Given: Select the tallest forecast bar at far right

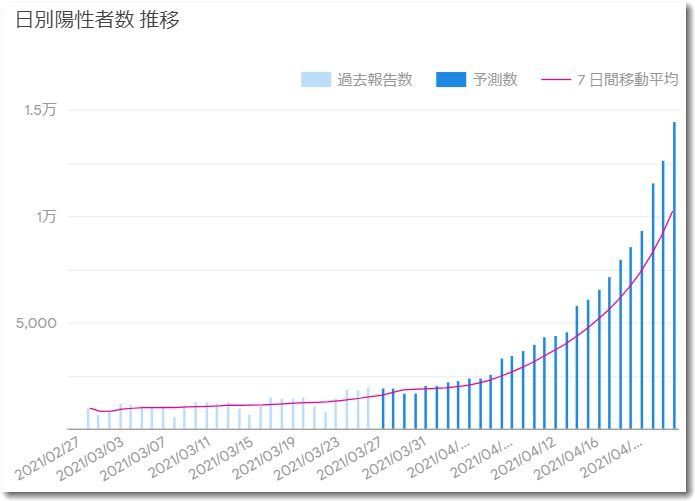Looking at the screenshot, I should [674, 275].
